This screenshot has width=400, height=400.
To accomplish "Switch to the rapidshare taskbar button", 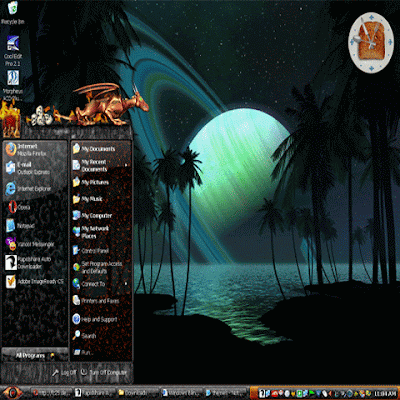I will pyautogui.click(x=95, y=393).
